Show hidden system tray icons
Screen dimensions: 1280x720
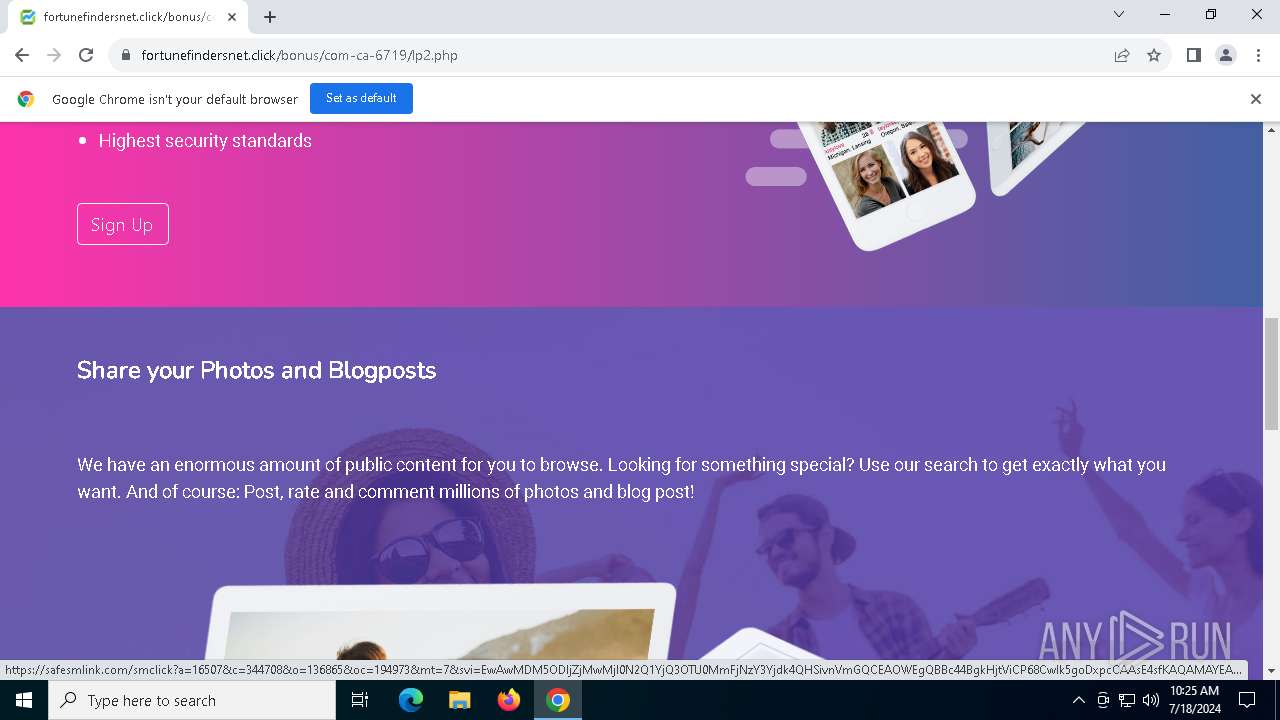coord(1078,700)
